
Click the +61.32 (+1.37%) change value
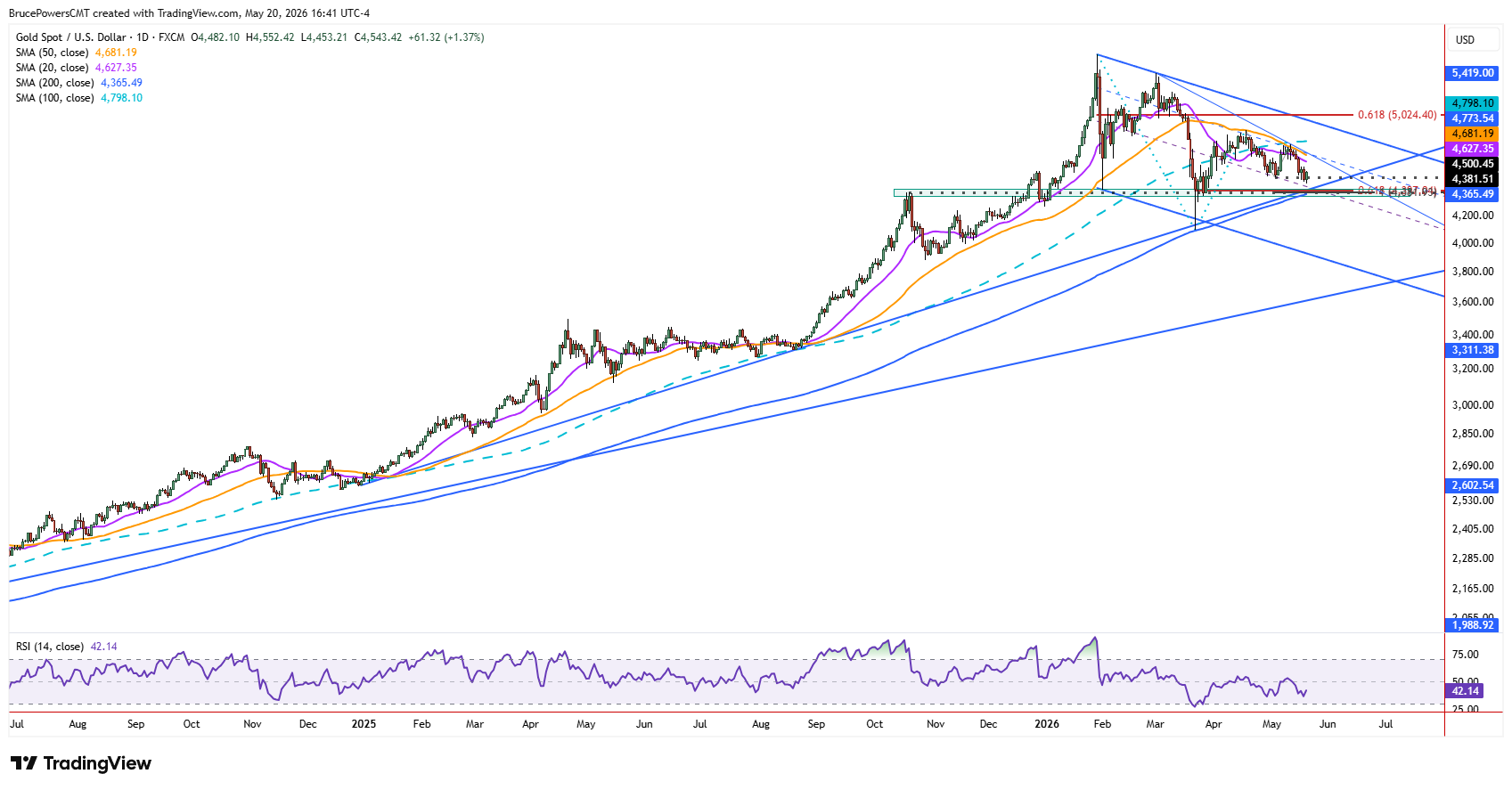pyautogui.click(x=446, y=37)
